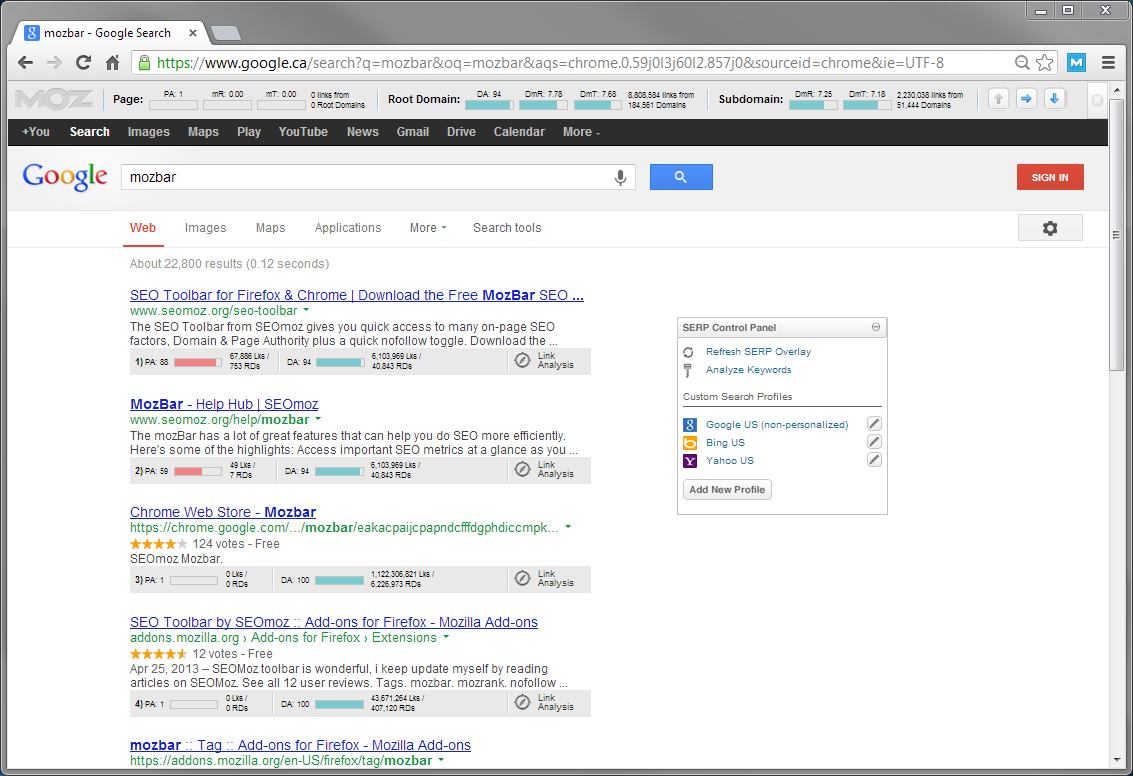
Task: Click Analyze Keywords
Action: tap(749, 370)
